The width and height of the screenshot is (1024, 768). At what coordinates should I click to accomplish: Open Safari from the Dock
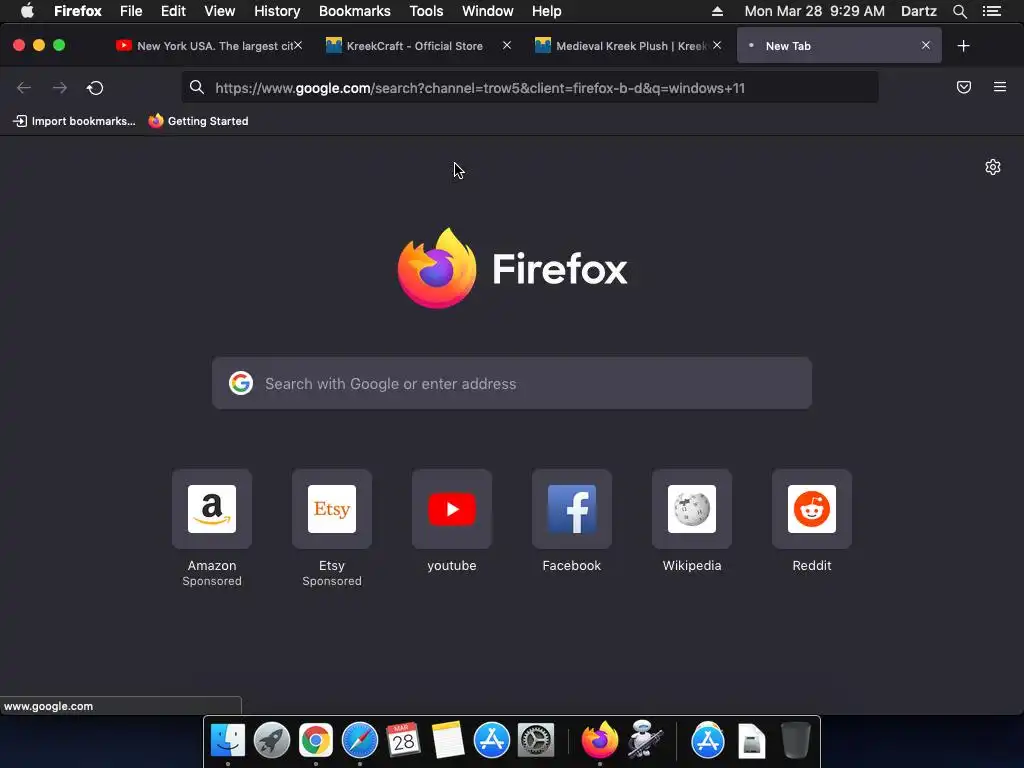(360, 741)
